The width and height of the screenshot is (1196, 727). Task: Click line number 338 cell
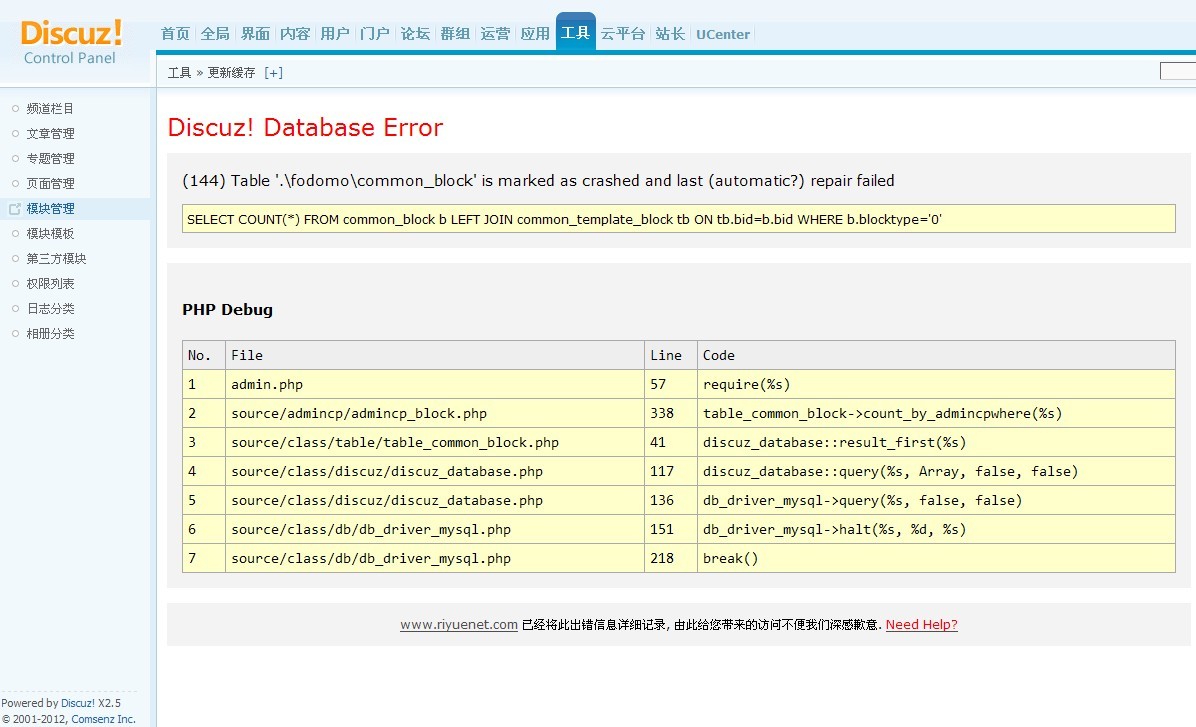coord(670,413)
